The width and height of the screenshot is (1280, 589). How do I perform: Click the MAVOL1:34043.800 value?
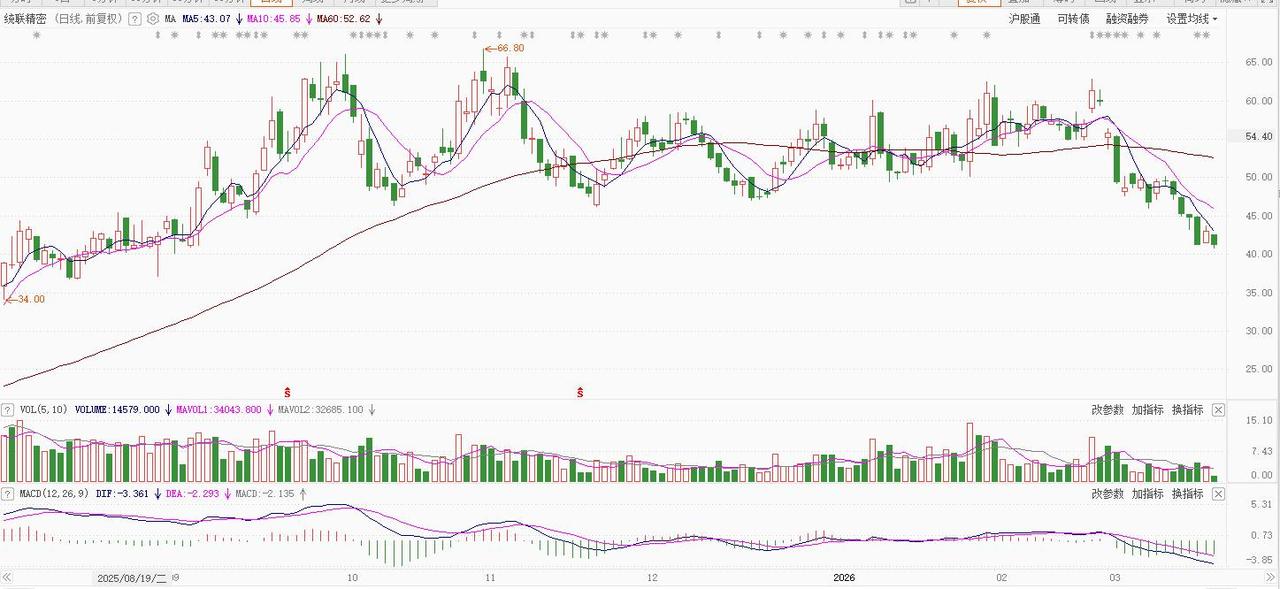point(219,410)
